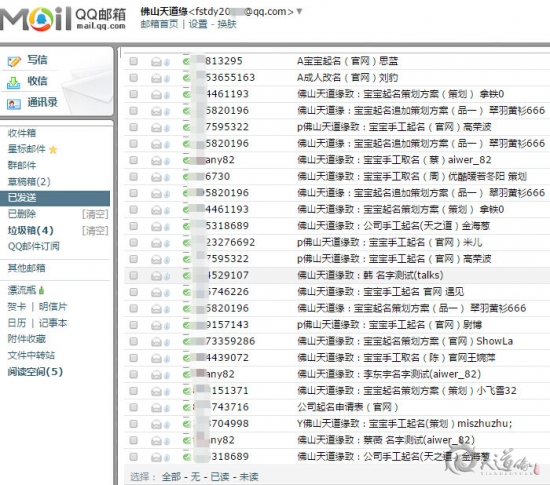
Task: Open the 漂流瓶 feature
Action: pos(22,290)
